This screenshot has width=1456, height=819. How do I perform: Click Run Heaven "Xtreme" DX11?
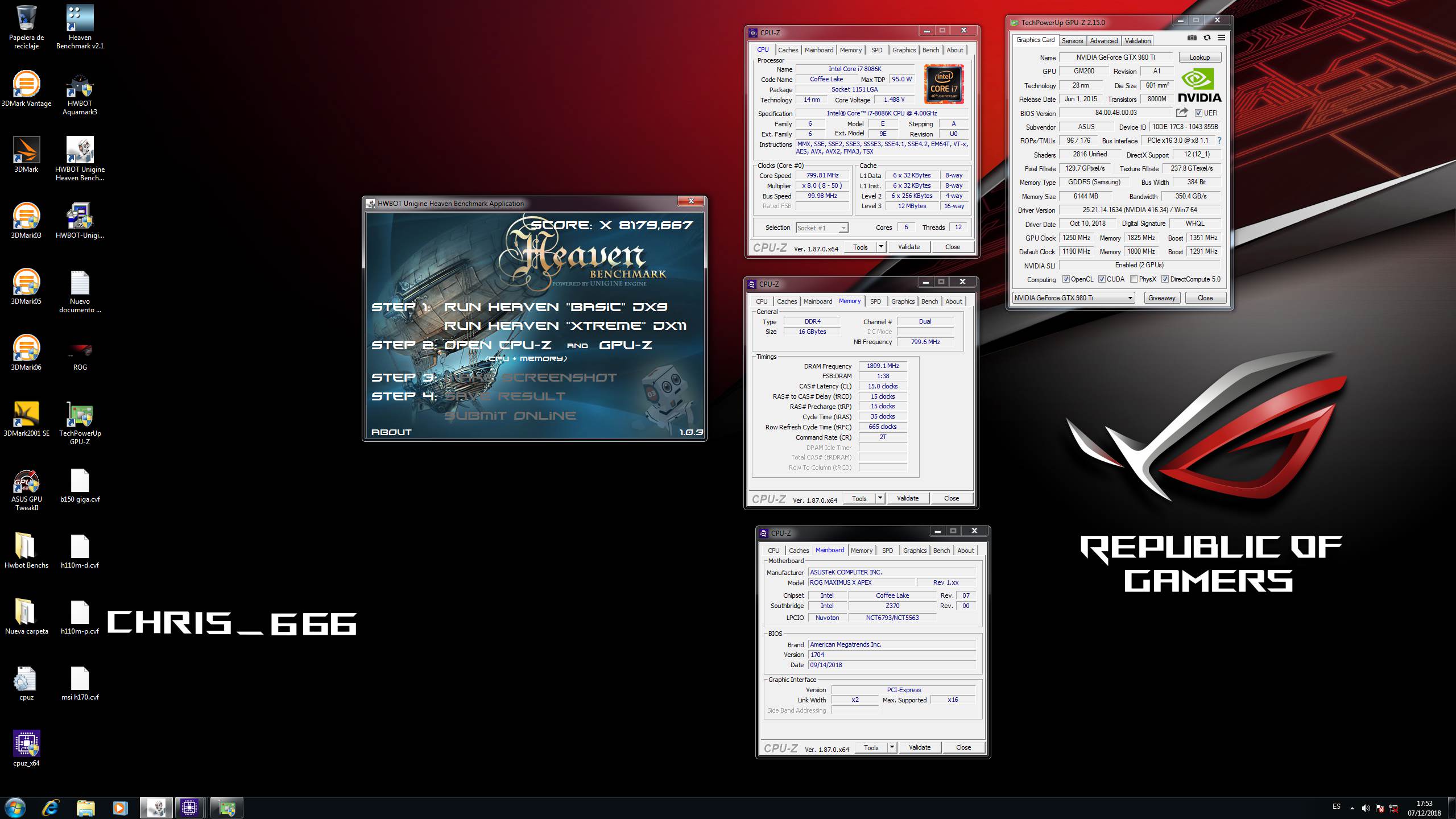coord(565,326)
